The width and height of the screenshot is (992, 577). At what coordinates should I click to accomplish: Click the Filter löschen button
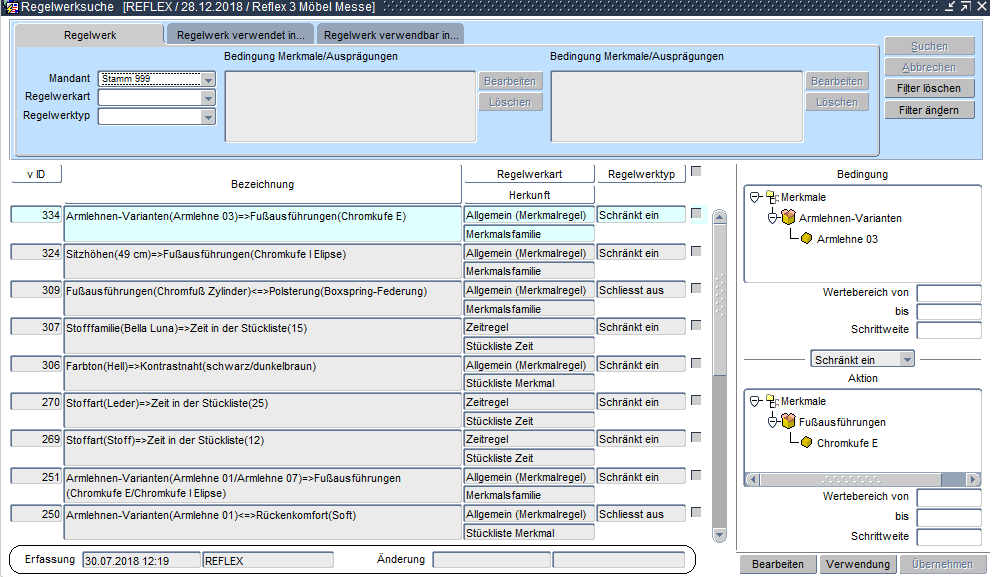click(929, 89)
